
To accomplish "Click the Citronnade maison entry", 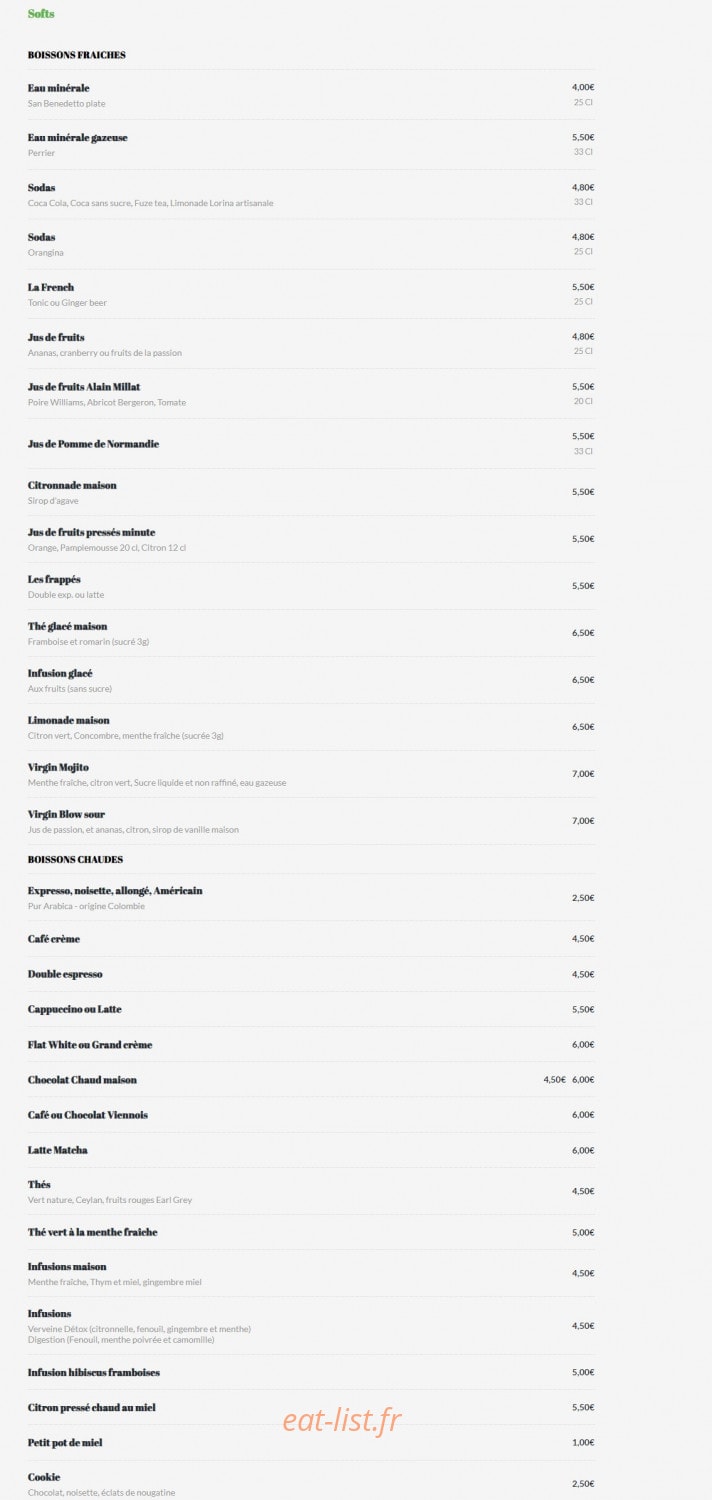I will (x=72, y=485).
